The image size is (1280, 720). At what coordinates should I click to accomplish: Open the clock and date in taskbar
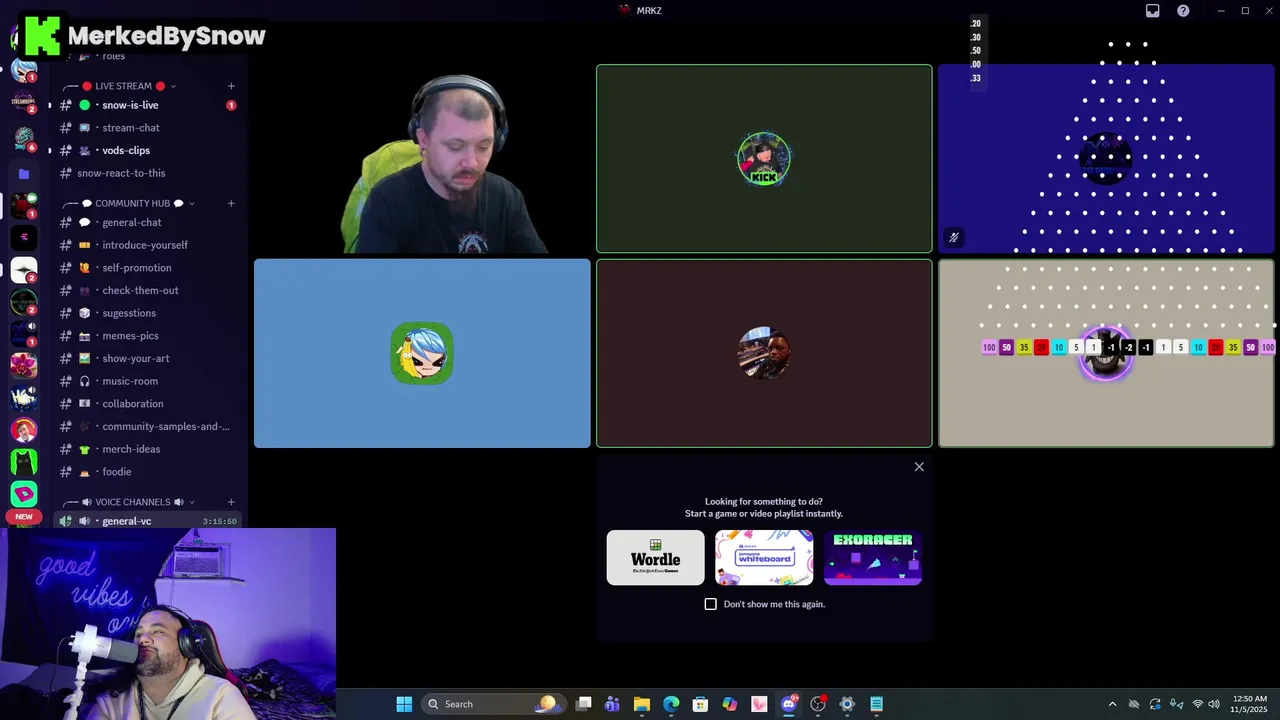click(1250, 704)
